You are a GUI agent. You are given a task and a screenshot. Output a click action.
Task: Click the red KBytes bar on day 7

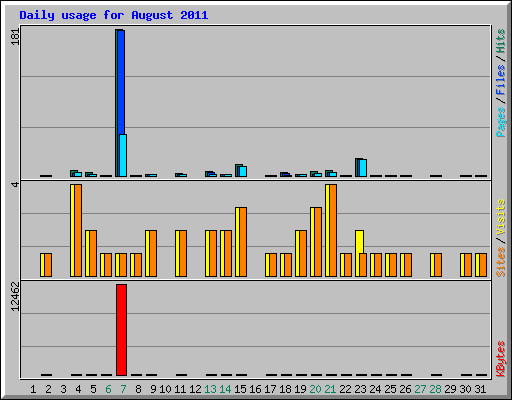click(121, 330)
